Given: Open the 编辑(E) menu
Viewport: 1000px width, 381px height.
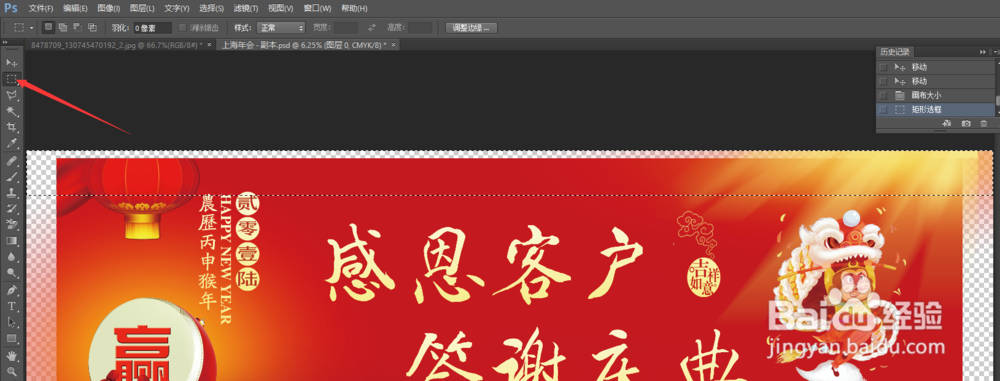Looking at the screenshot, I should coord(75,8).
